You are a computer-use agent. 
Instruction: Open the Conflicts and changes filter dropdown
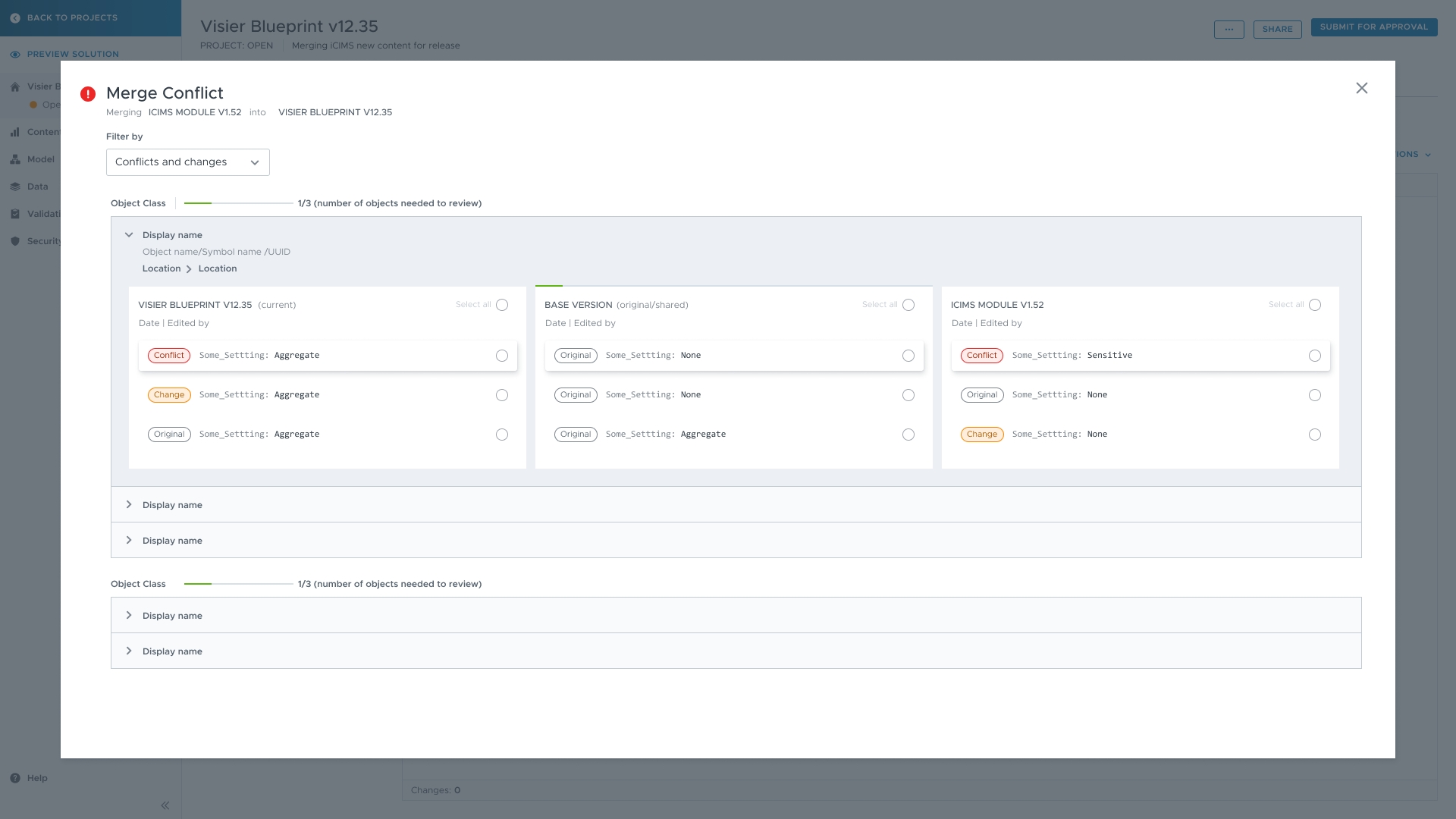click(187, 162)
